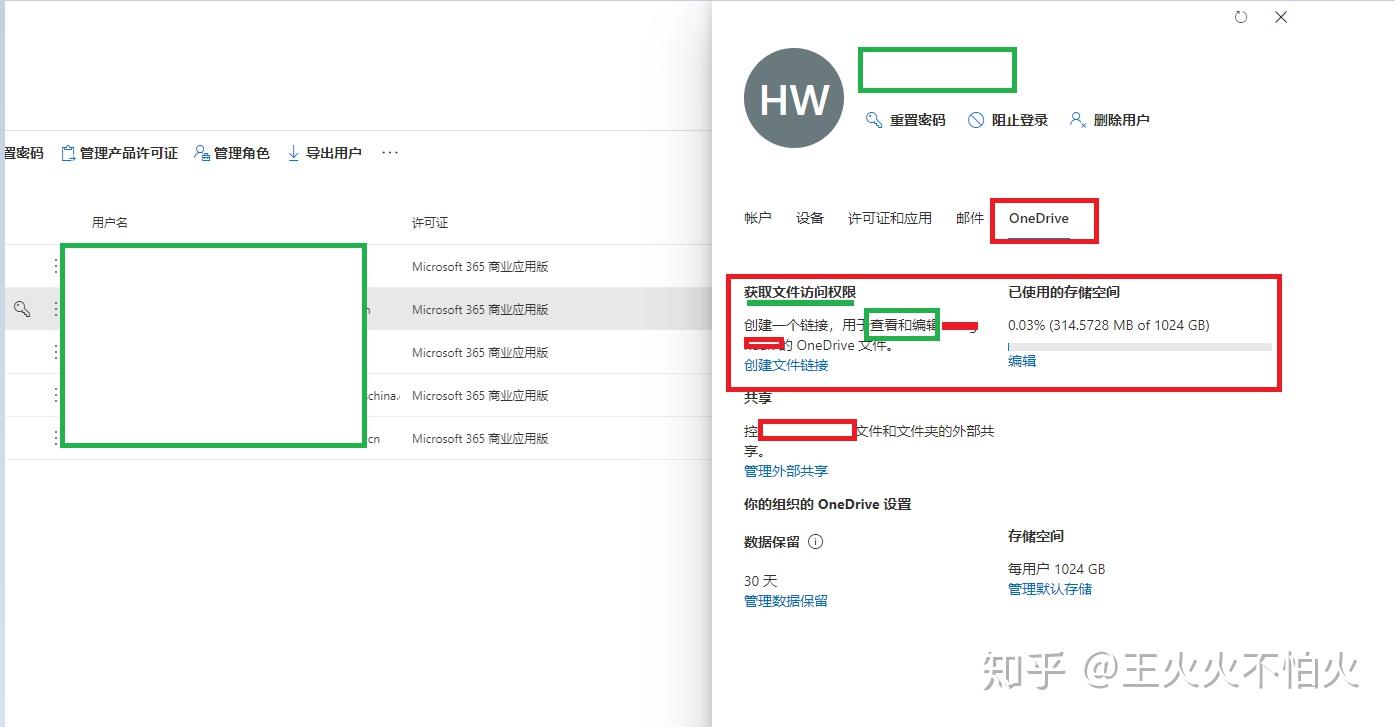Click the 0.03% (314.5728 MB of 1024 GB) text
The height and width of the screenshot is (727, 1395).
(x=1109, y=325)
